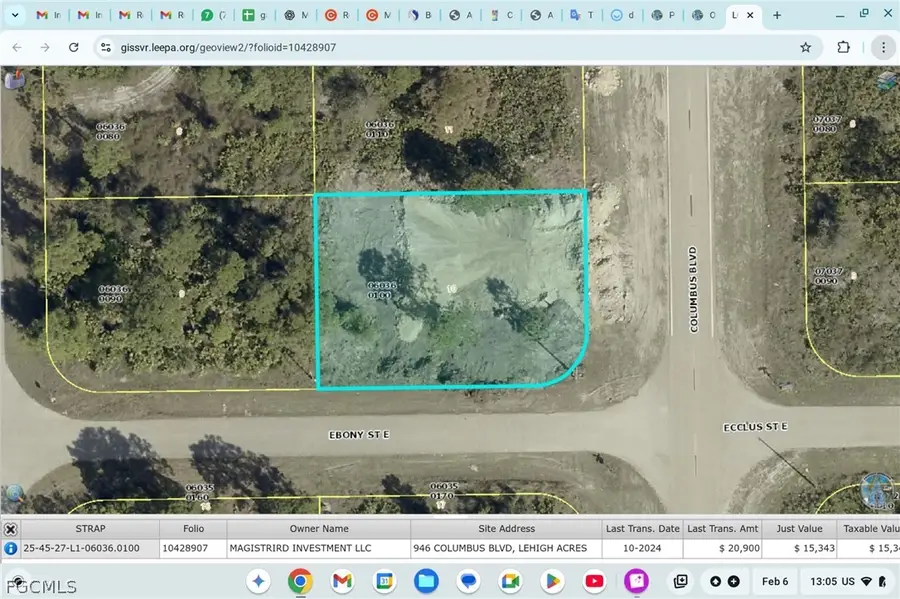Launch Gmail from the shelf
This screenshot has height=599, width=900.
342,581
